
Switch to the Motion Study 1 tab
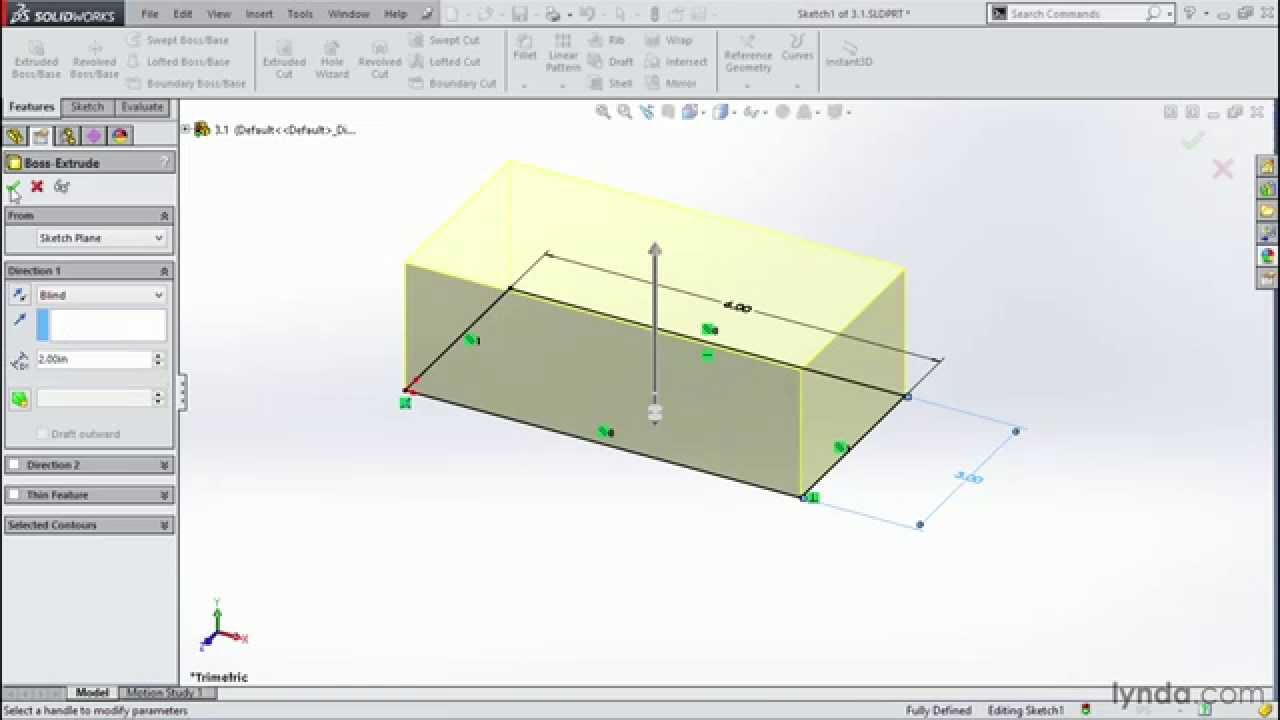(165, 692)
